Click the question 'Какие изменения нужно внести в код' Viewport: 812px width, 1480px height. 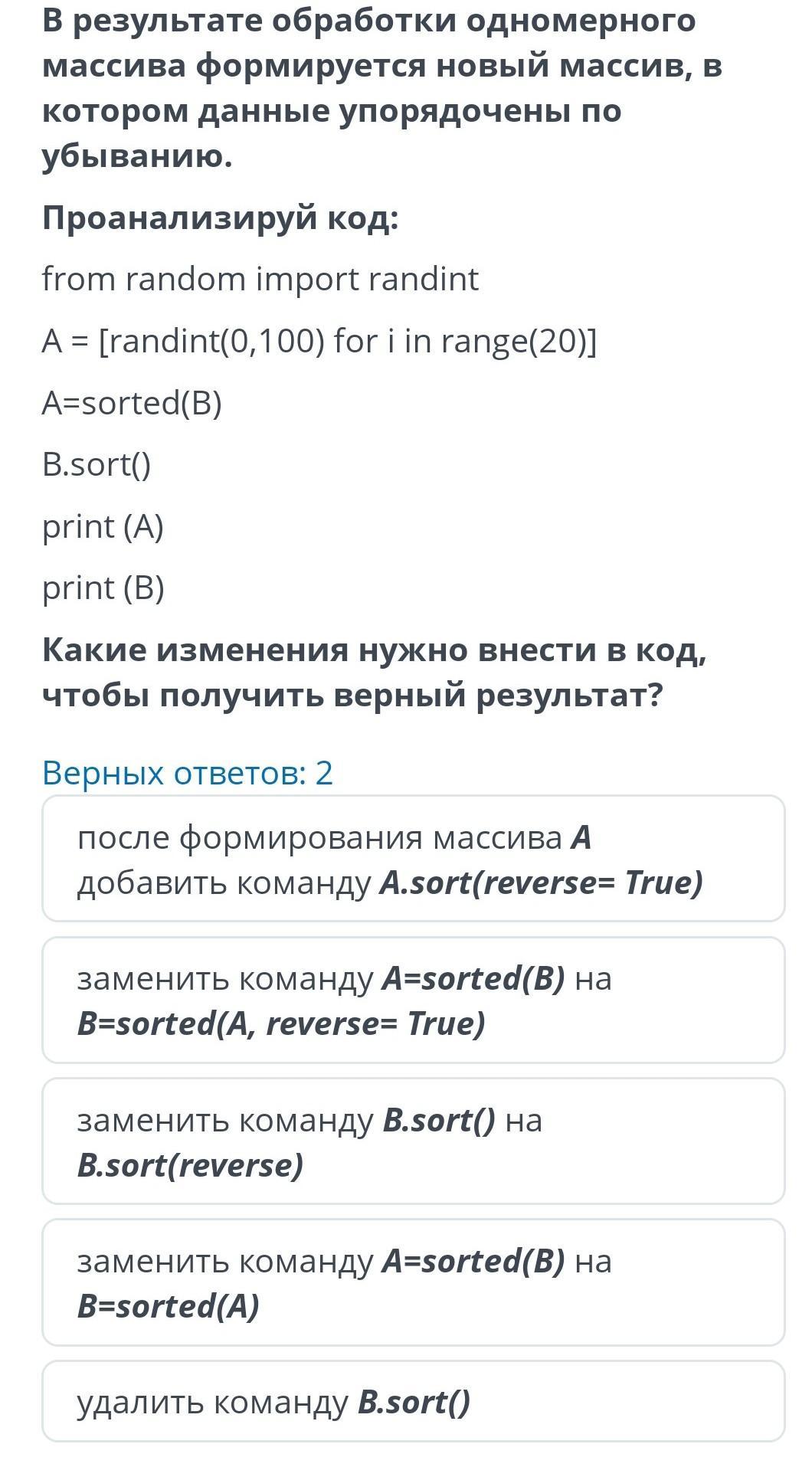(375, 672)
